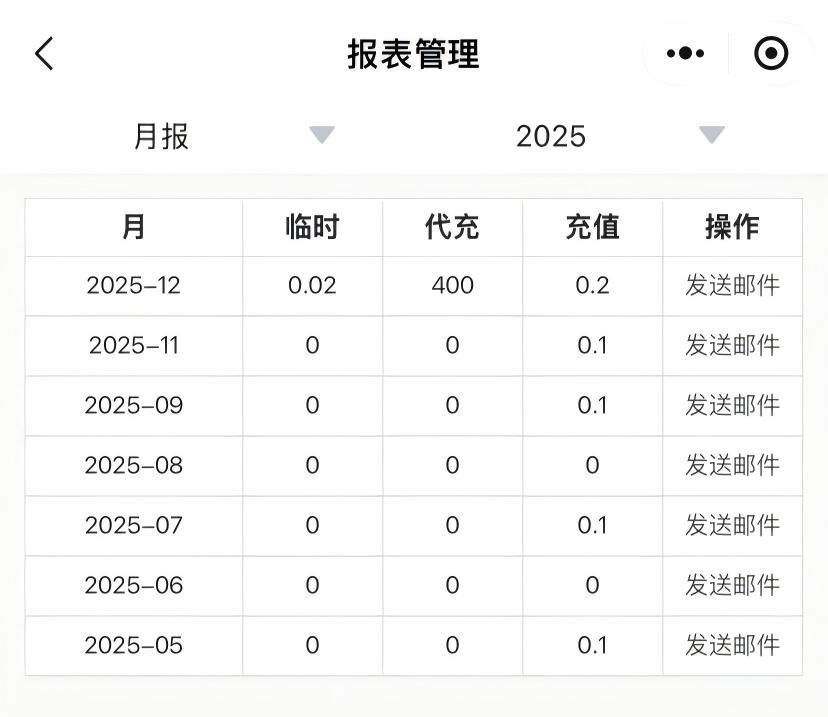Click the 充值 column header

pyautogui.click(x=591, y=227)
